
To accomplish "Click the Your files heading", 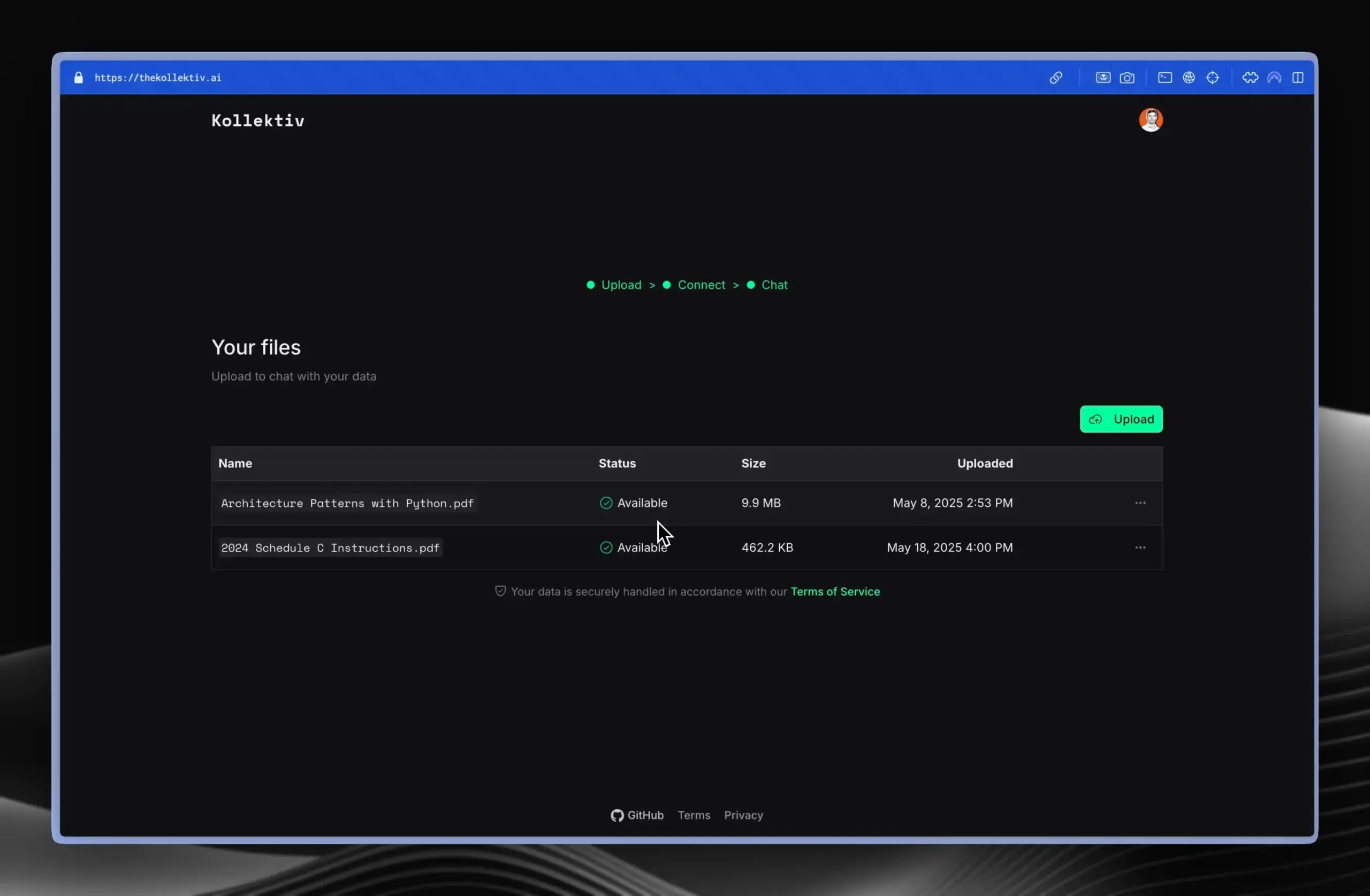I will pos(256,347).
